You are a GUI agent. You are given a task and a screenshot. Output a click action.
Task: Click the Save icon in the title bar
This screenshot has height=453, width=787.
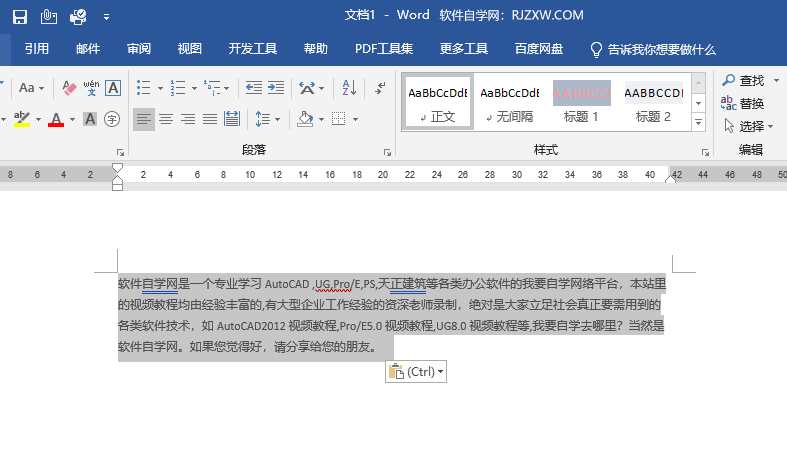point(20,17)
